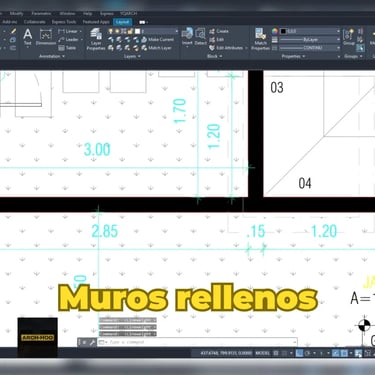Click Create block
The height and width of the screenshot is (375, 375).
coord(219,31)
